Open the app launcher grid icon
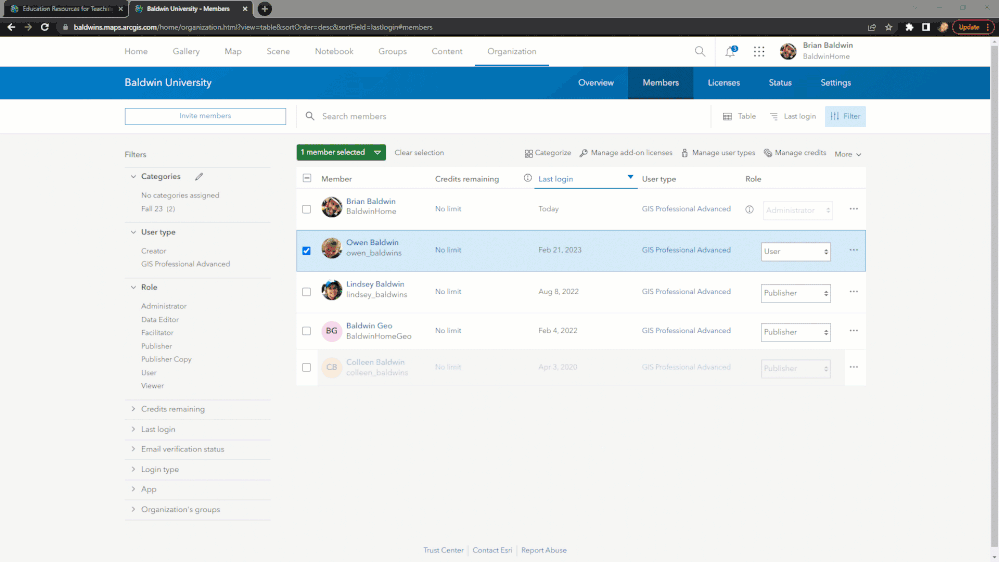Viewport: 999px width, 562px height. click(x=759, y=52)
